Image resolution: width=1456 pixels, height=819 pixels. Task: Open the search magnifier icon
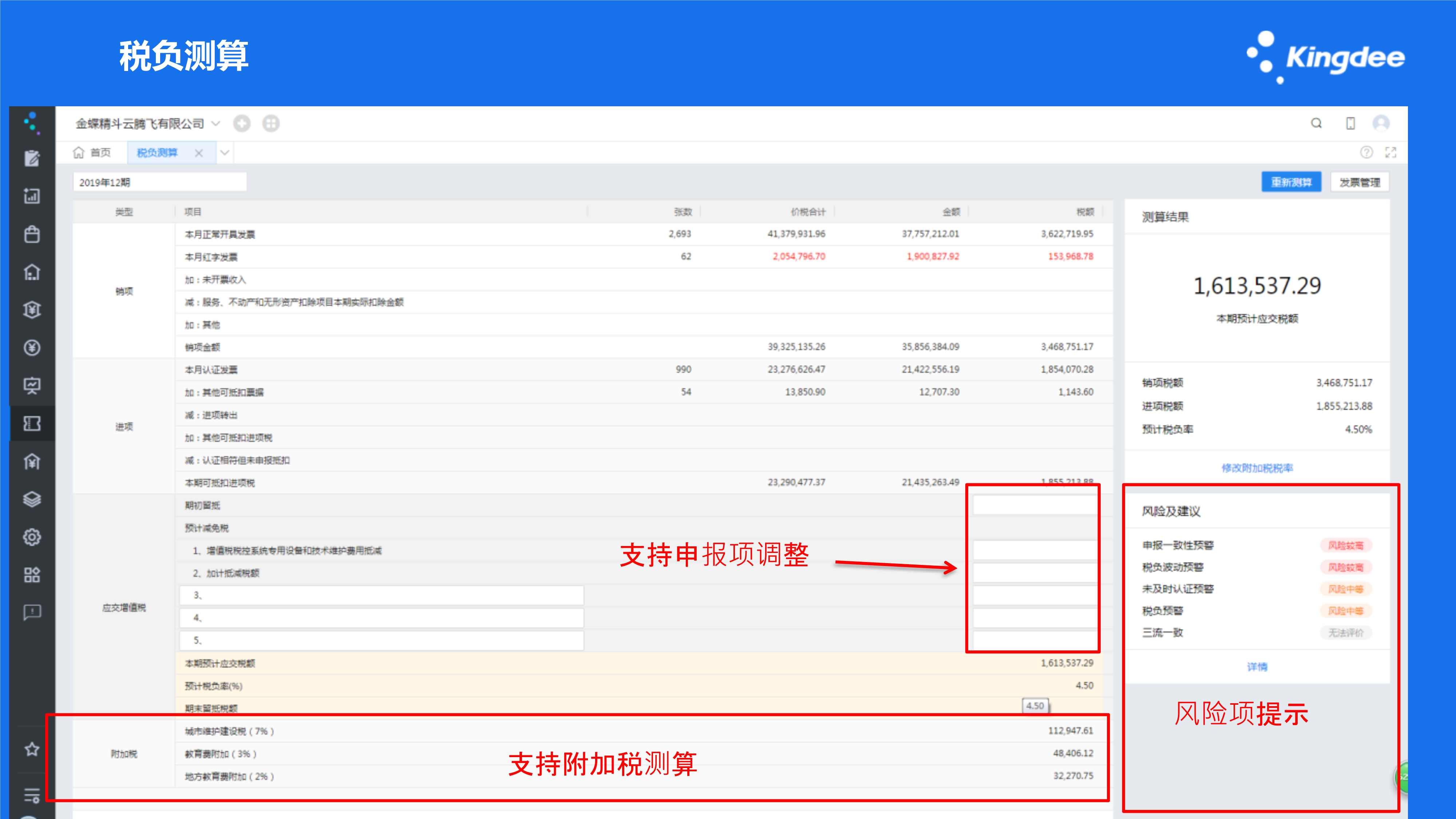[x=1316, y=123]
